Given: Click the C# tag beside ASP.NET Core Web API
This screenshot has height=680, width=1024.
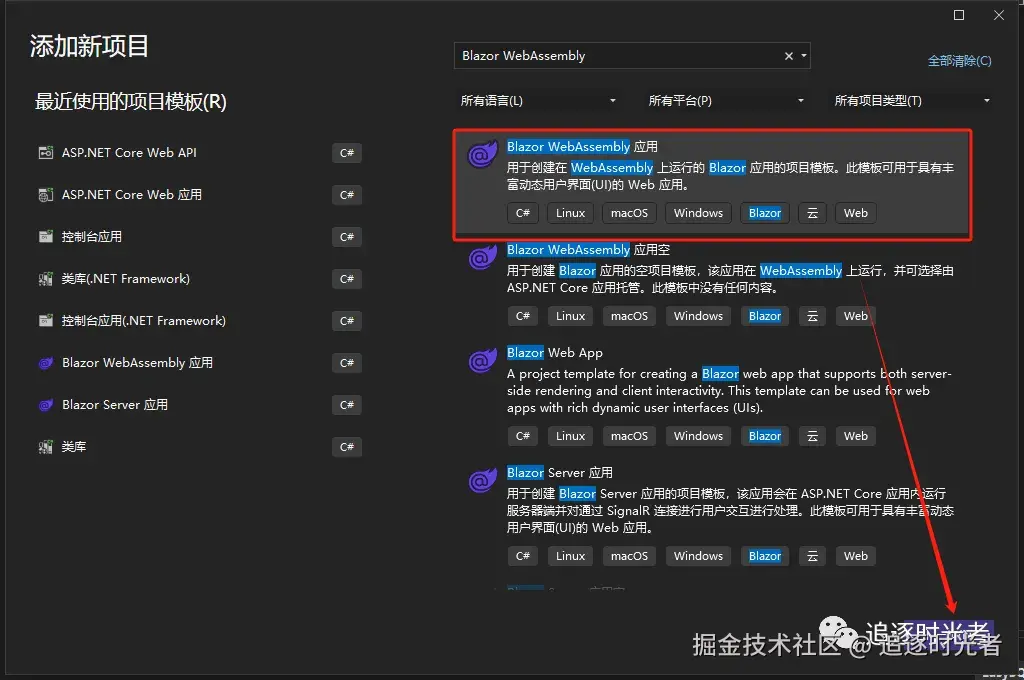Looking at the screenshot, I should point(347,153).
